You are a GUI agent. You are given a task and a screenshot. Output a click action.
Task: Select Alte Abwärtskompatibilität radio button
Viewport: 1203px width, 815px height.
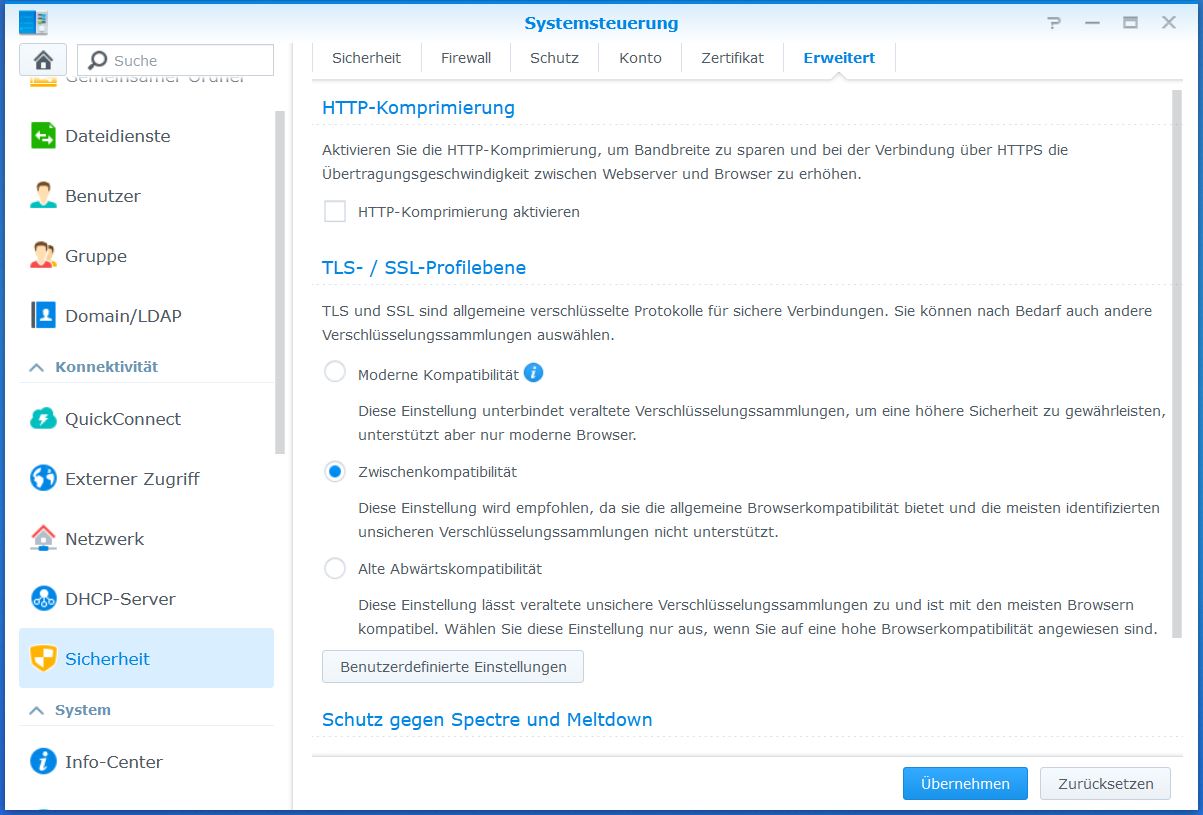point(335,569)
